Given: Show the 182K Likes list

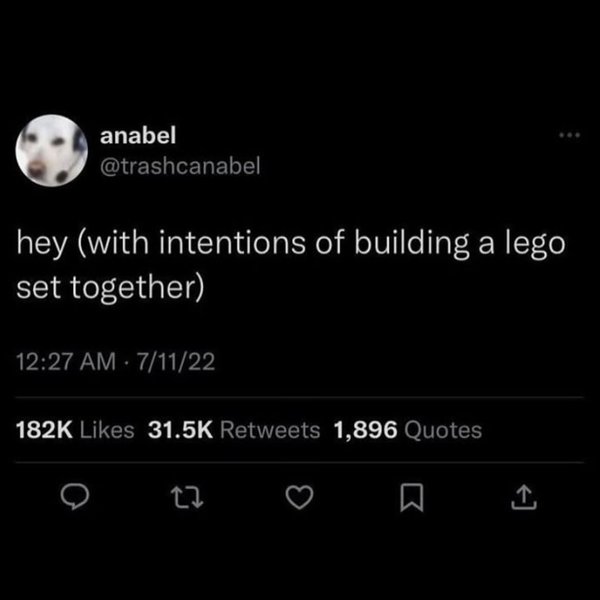Looking at the screenshot, I should tap(75, 430).
